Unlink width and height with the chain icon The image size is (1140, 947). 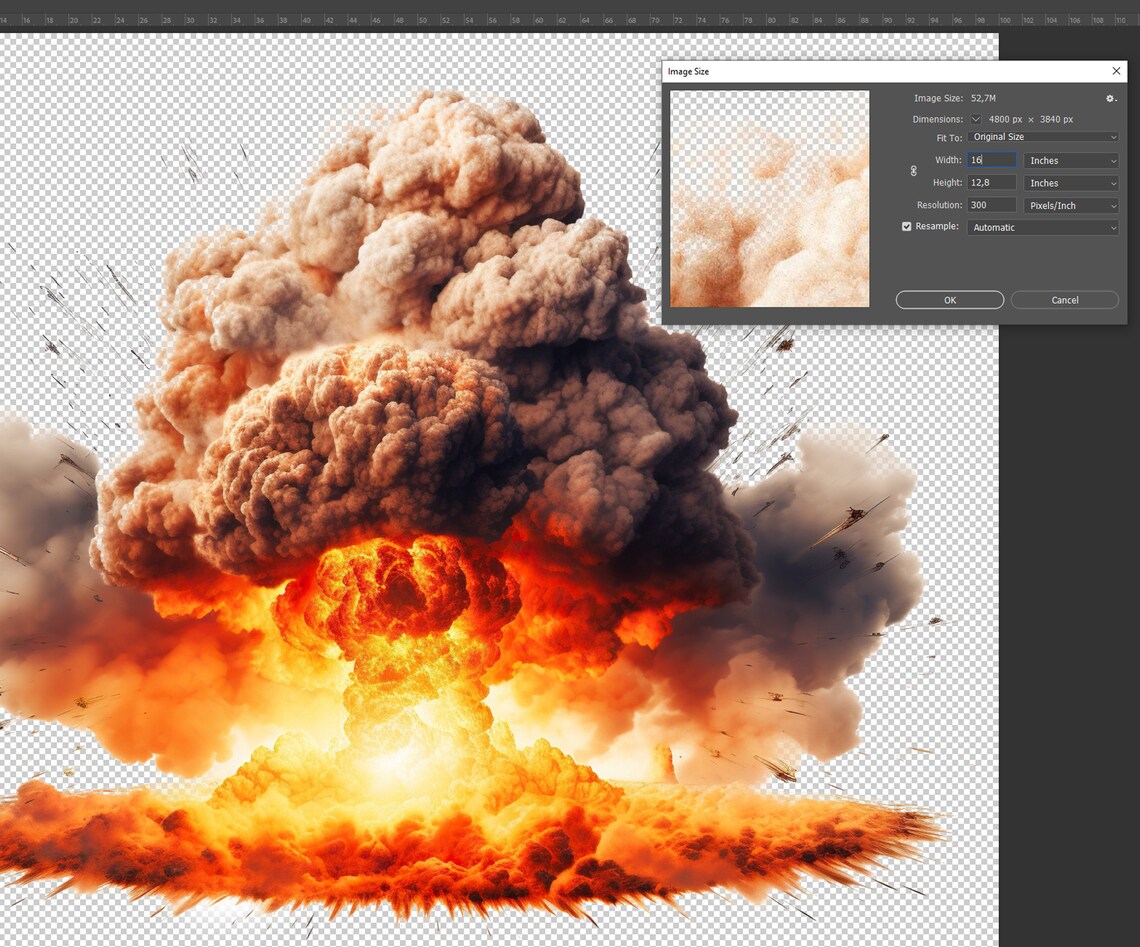point(913,171)
